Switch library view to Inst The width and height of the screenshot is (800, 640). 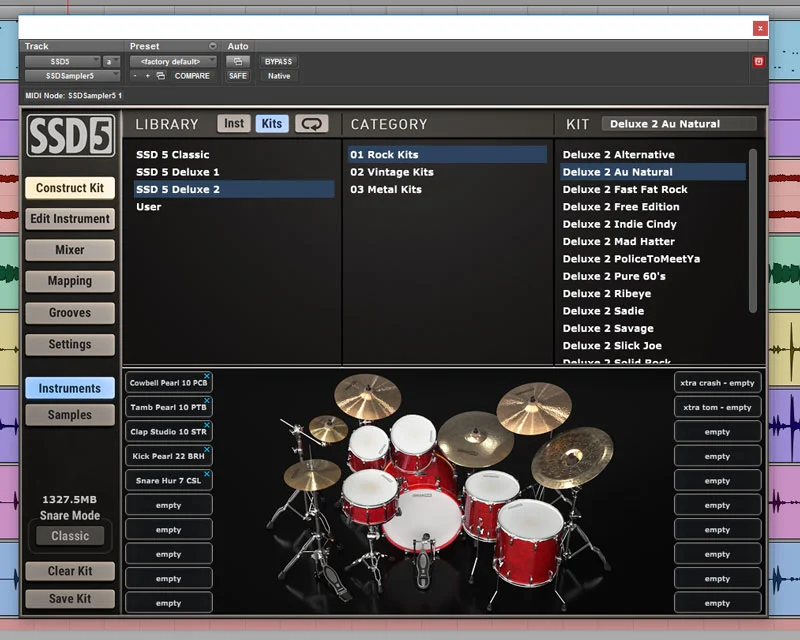coord(234,124)
